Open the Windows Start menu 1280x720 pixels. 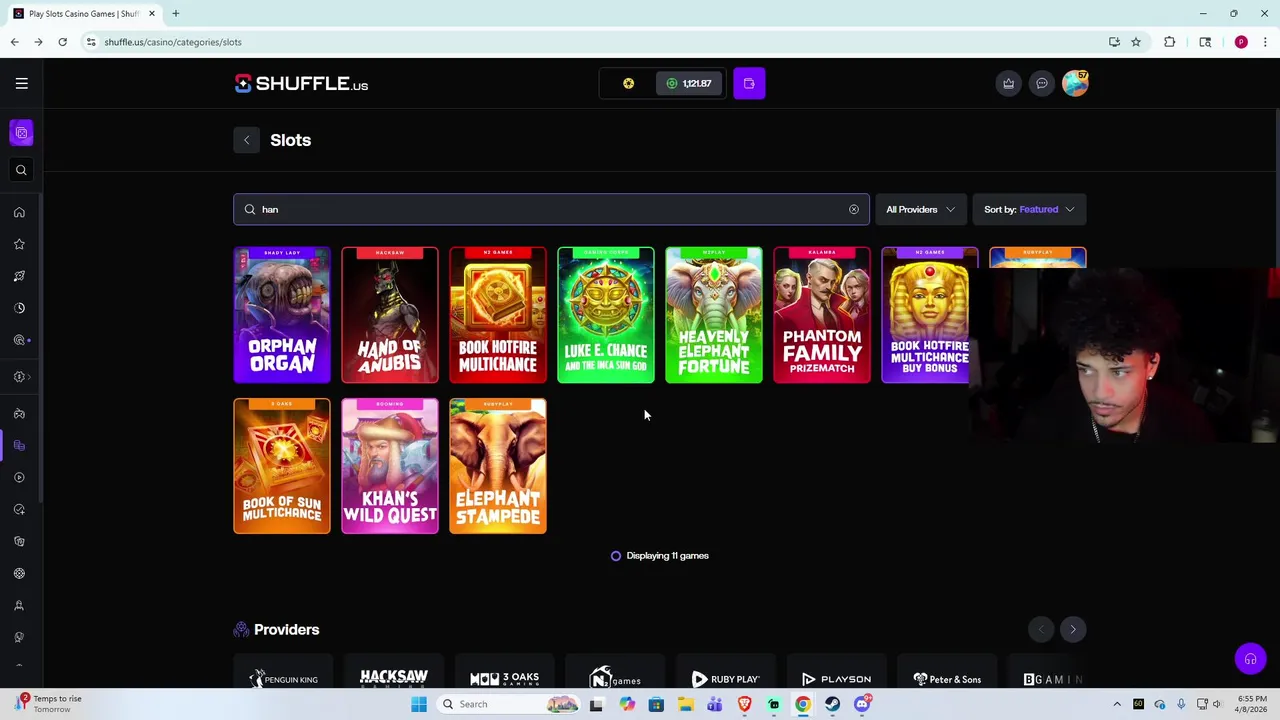point(419,704)
